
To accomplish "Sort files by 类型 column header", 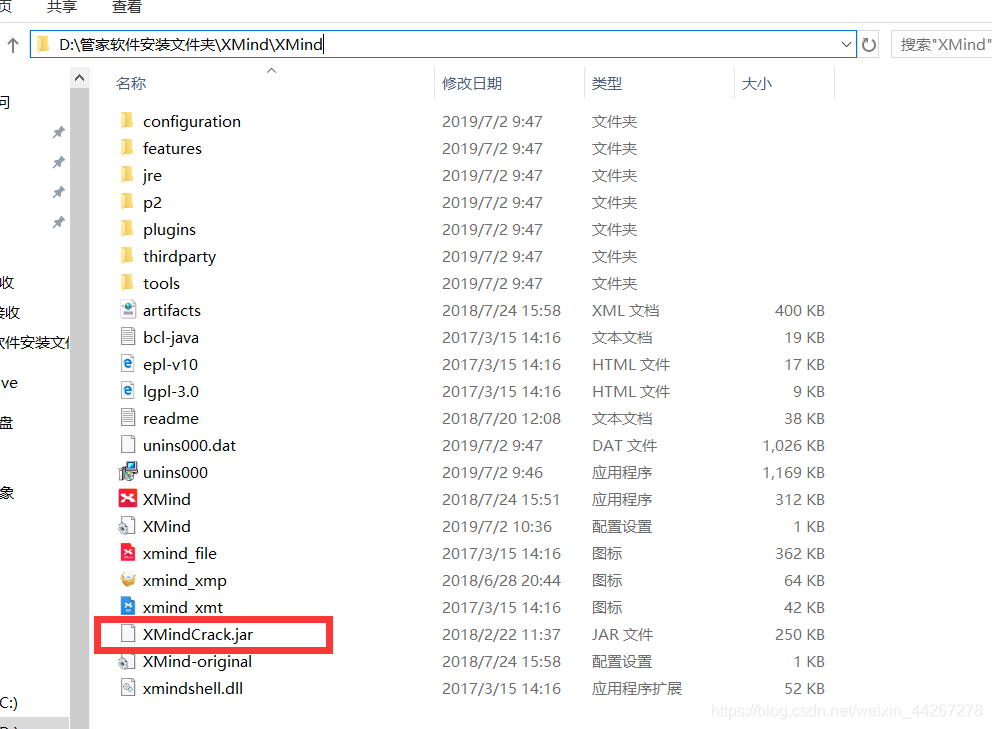I will [607, 84].
